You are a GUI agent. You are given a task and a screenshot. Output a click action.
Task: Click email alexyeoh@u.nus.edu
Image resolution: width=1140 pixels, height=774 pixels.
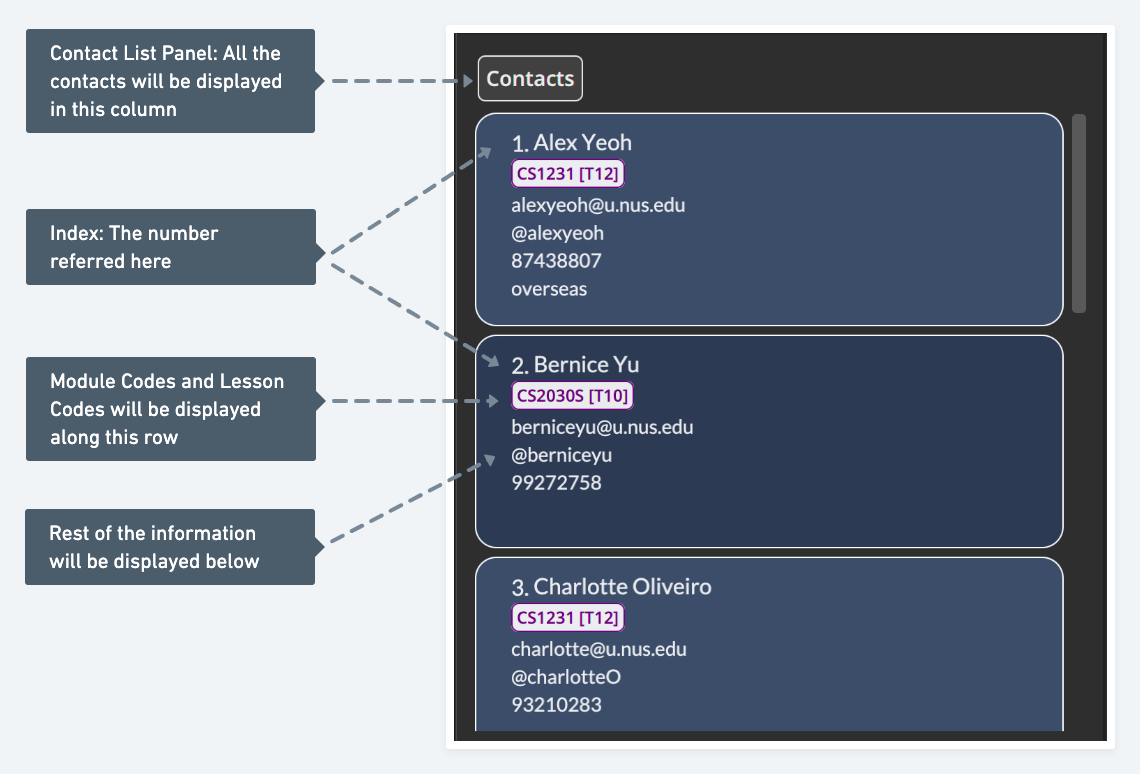pyautogui.click(x=598, y=205)
